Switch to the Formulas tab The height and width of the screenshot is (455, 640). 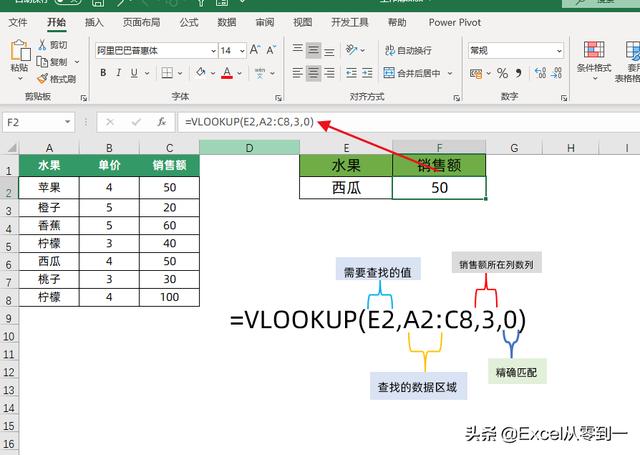point(189,22)
